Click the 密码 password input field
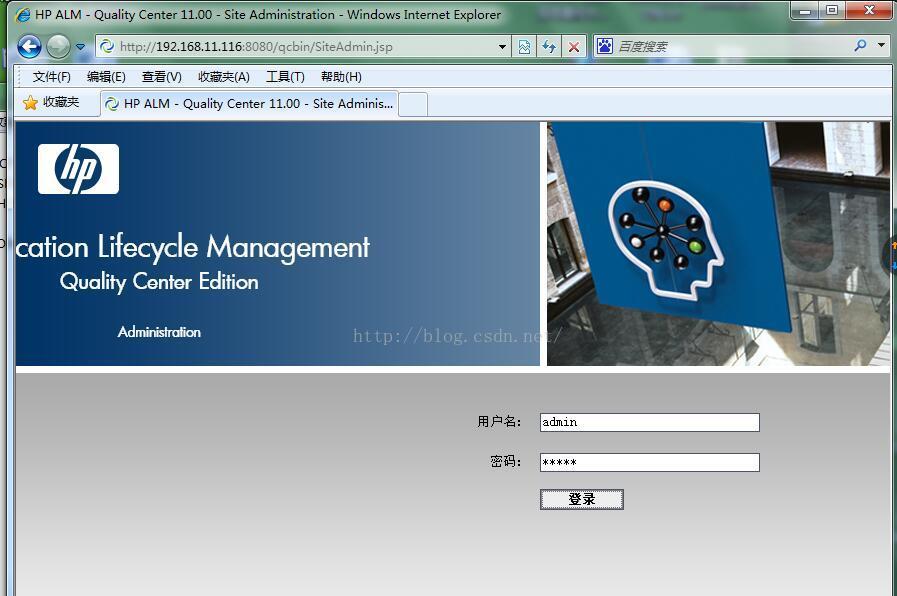The width and height of the screenshot is (897, 596). pos(649,462)
